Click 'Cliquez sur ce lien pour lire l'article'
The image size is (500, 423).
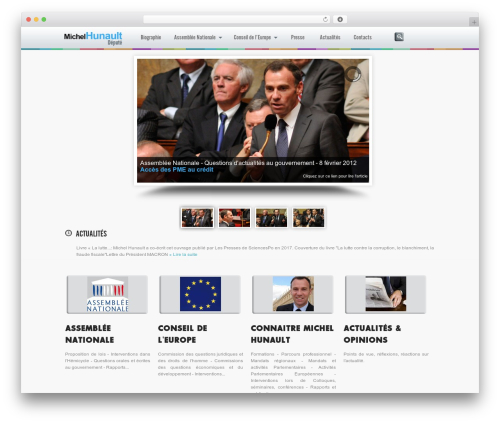pyautogui.click(x=335, y=176)
